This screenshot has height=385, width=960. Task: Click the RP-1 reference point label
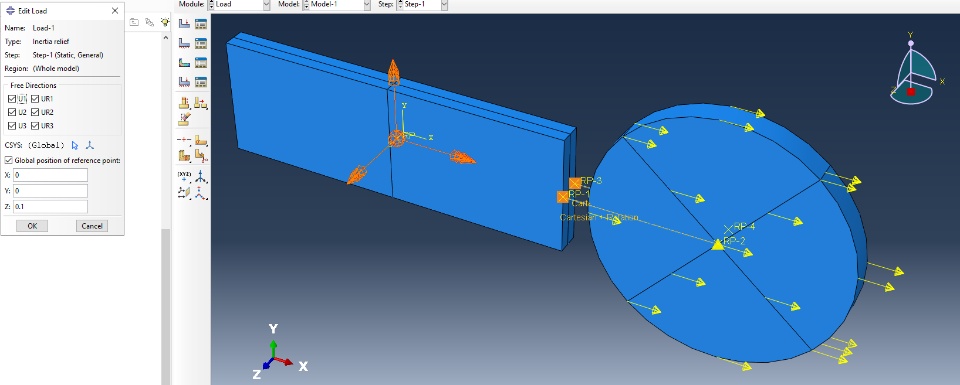tap(579, 194)
